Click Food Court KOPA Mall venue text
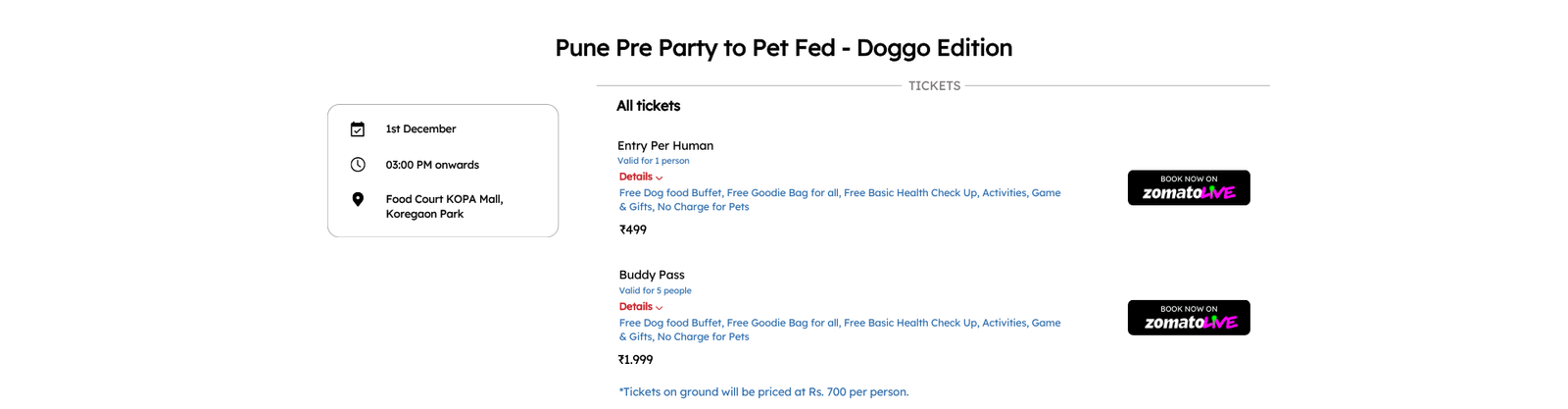Viewport: 1568px width, 409px height. [x=444, y=206]
